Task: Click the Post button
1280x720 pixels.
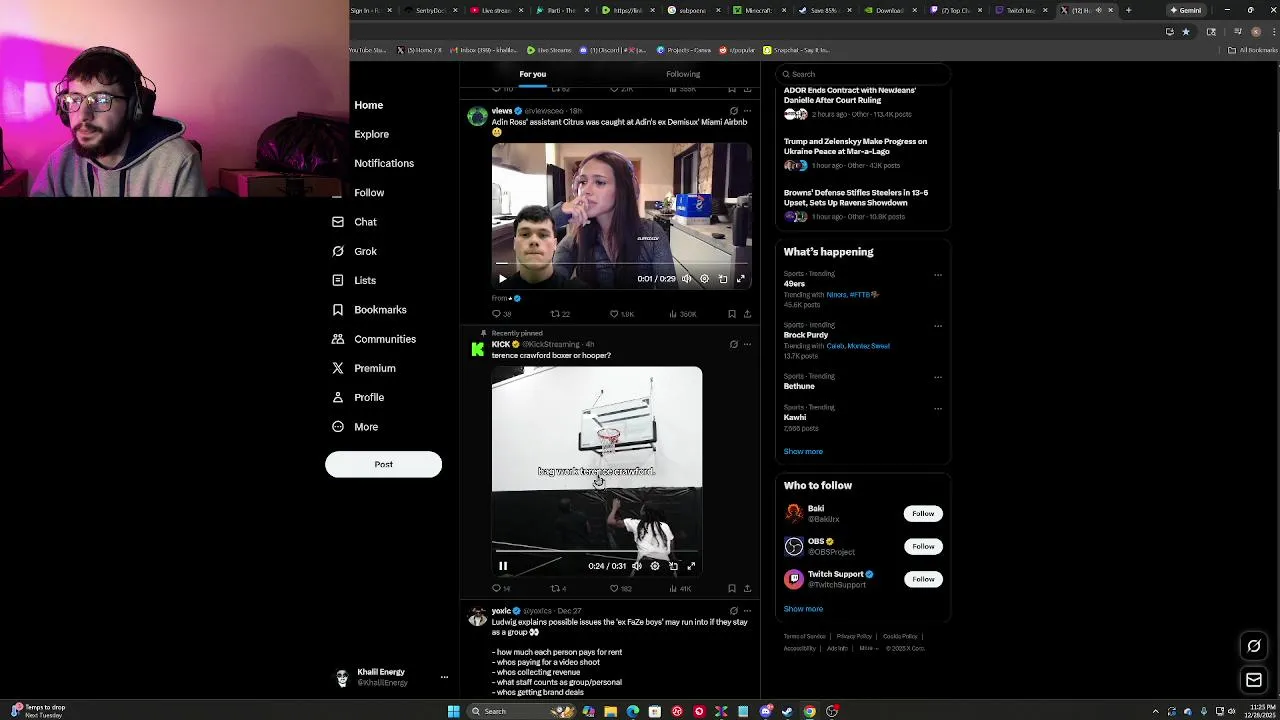Action: (383, 464)
